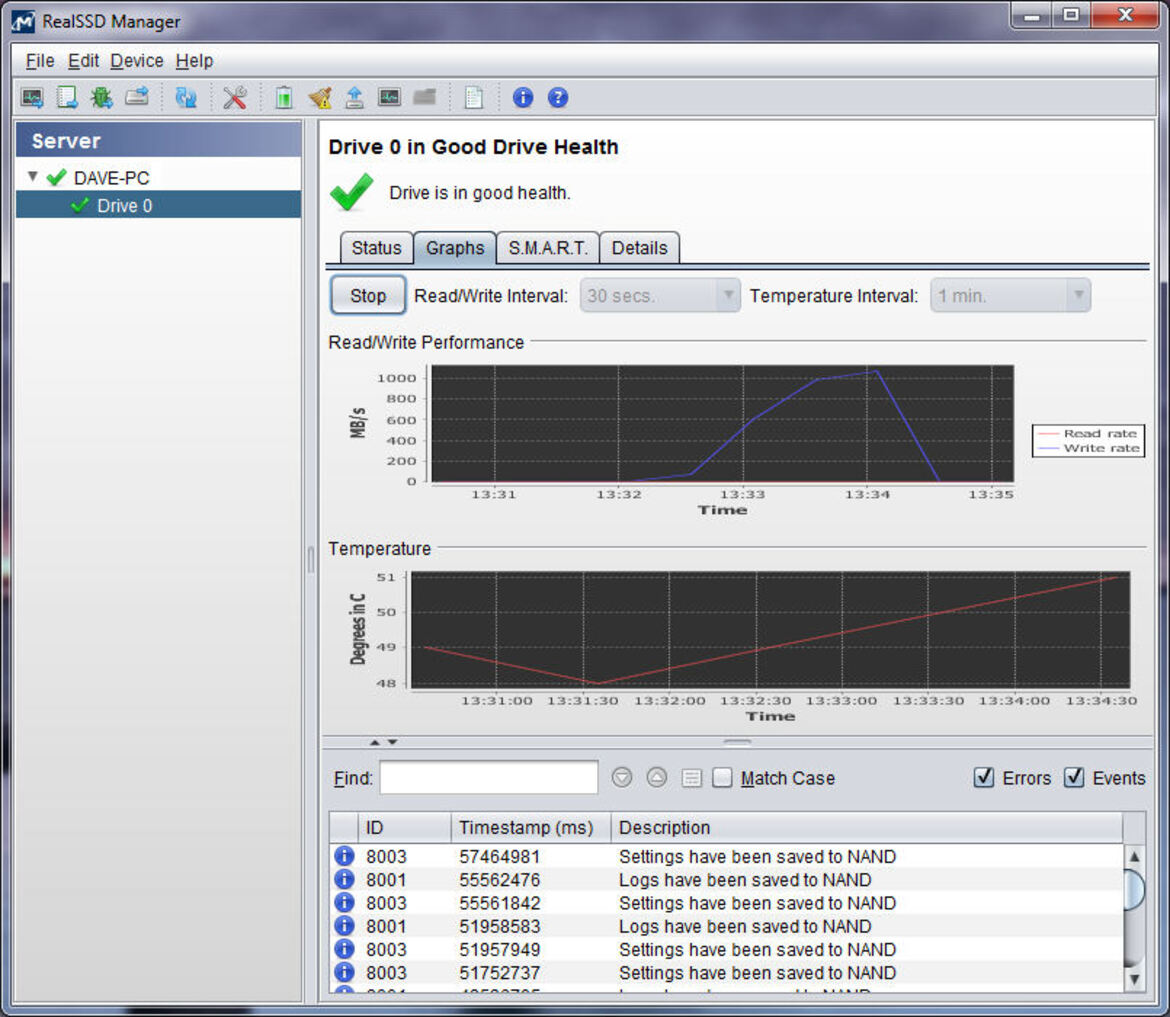Uncheck the Events checkbox
Screen dimensions: 1170x1017
[1074, 777]
